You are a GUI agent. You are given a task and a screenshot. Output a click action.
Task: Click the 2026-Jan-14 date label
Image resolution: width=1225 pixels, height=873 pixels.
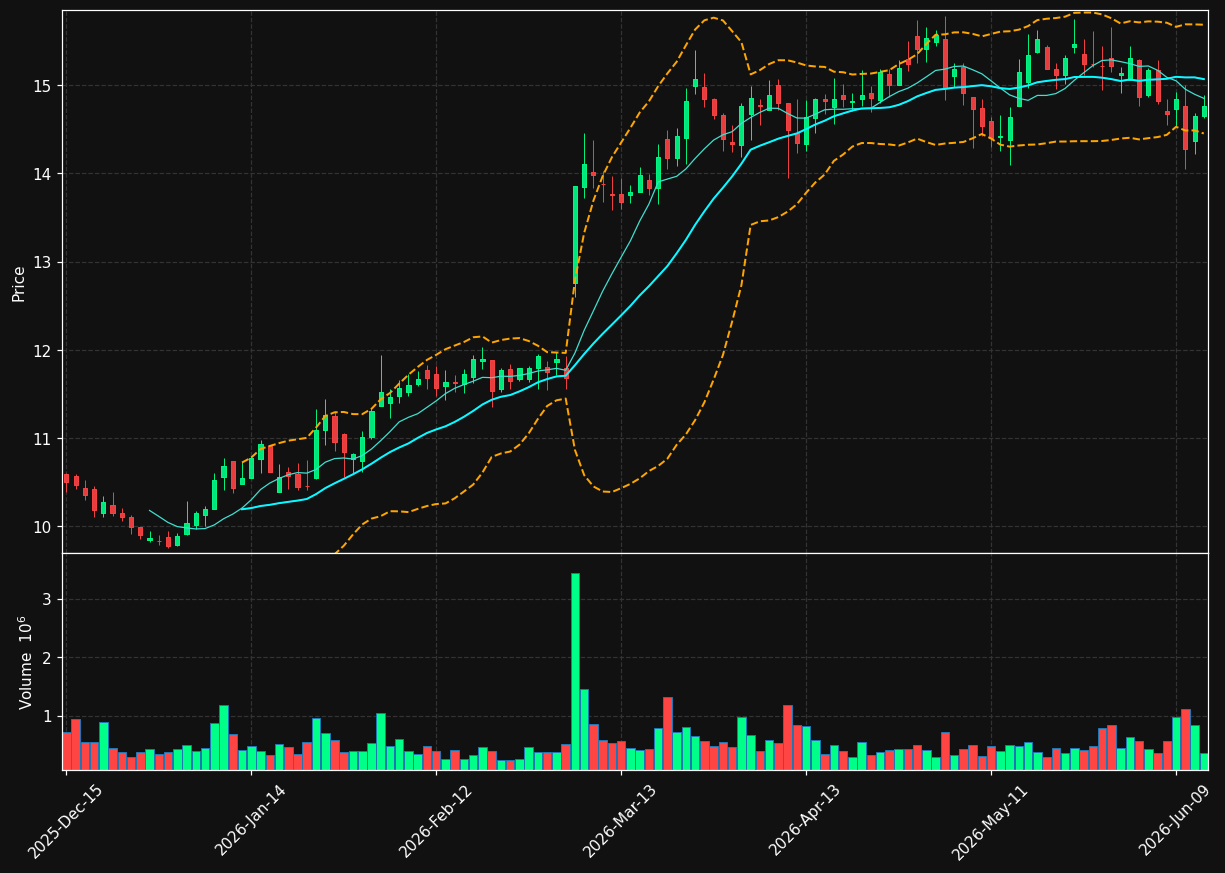[x=250, y=819]
